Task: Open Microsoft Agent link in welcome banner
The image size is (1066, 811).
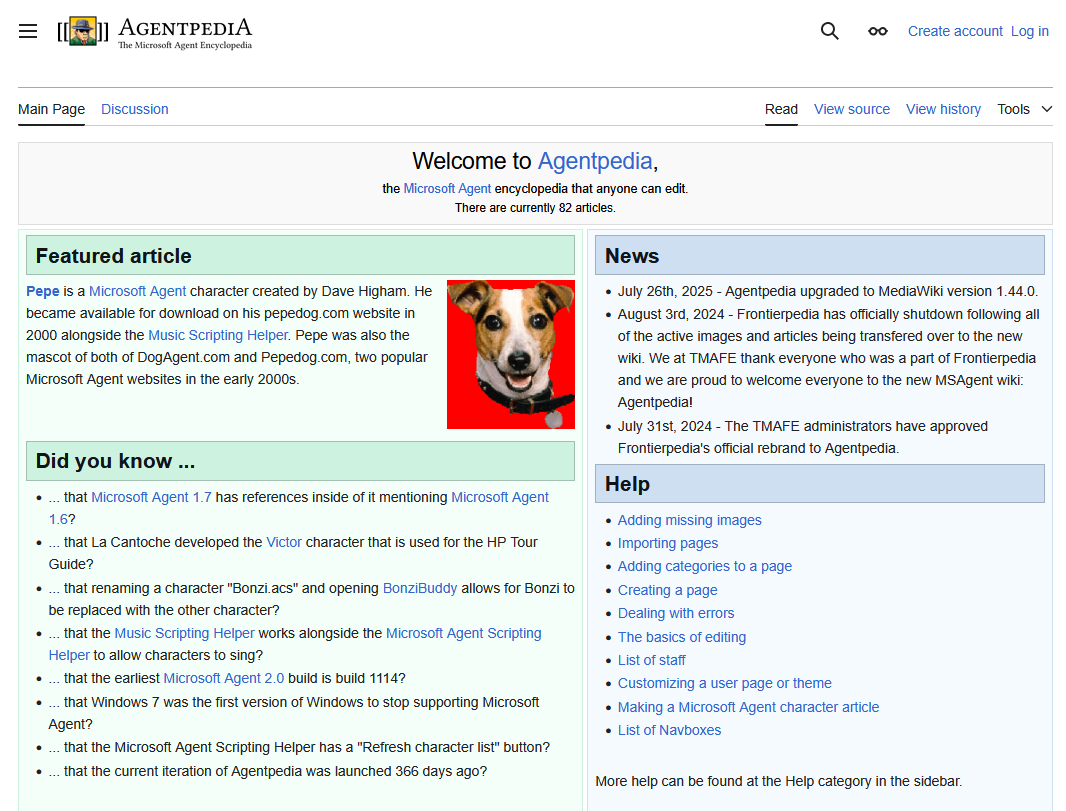Action: [x=447, y=188]
